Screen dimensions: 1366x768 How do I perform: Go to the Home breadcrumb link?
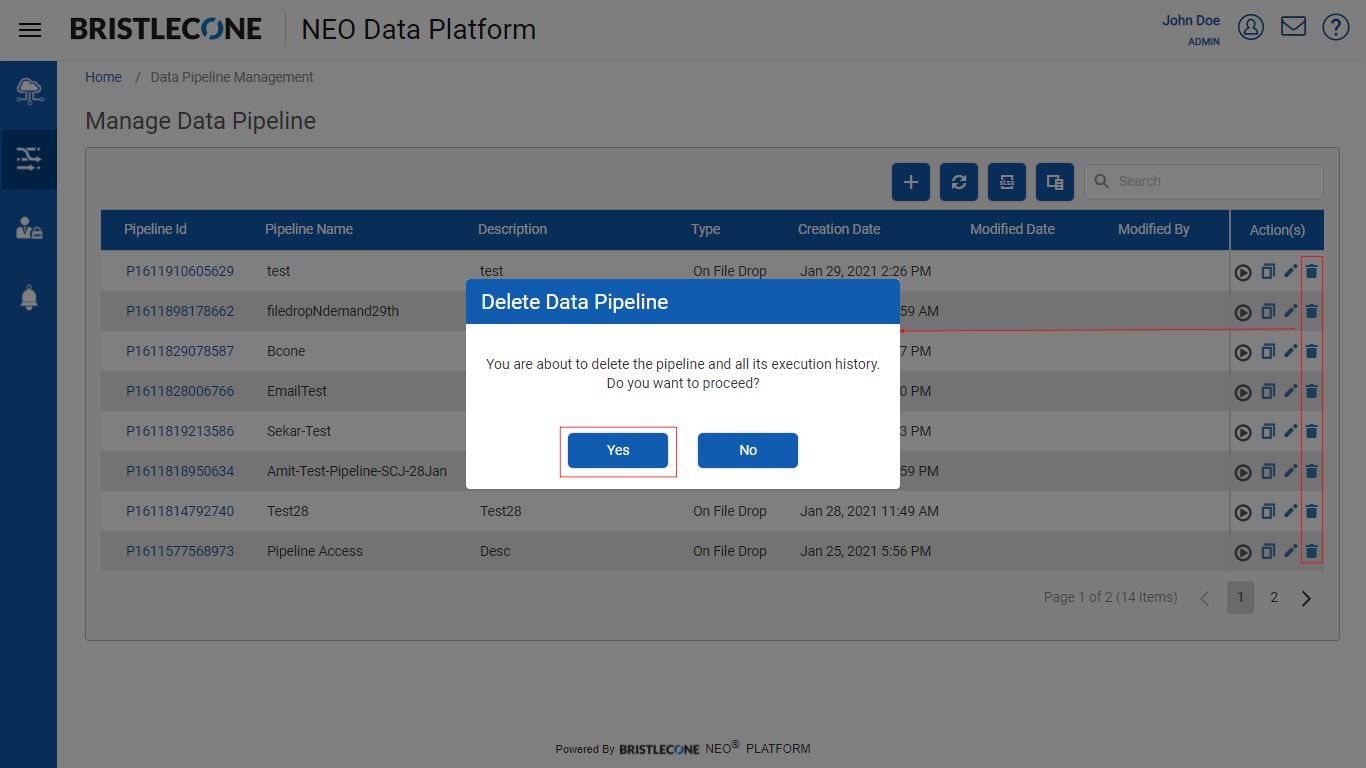click(x=103, y=77)
